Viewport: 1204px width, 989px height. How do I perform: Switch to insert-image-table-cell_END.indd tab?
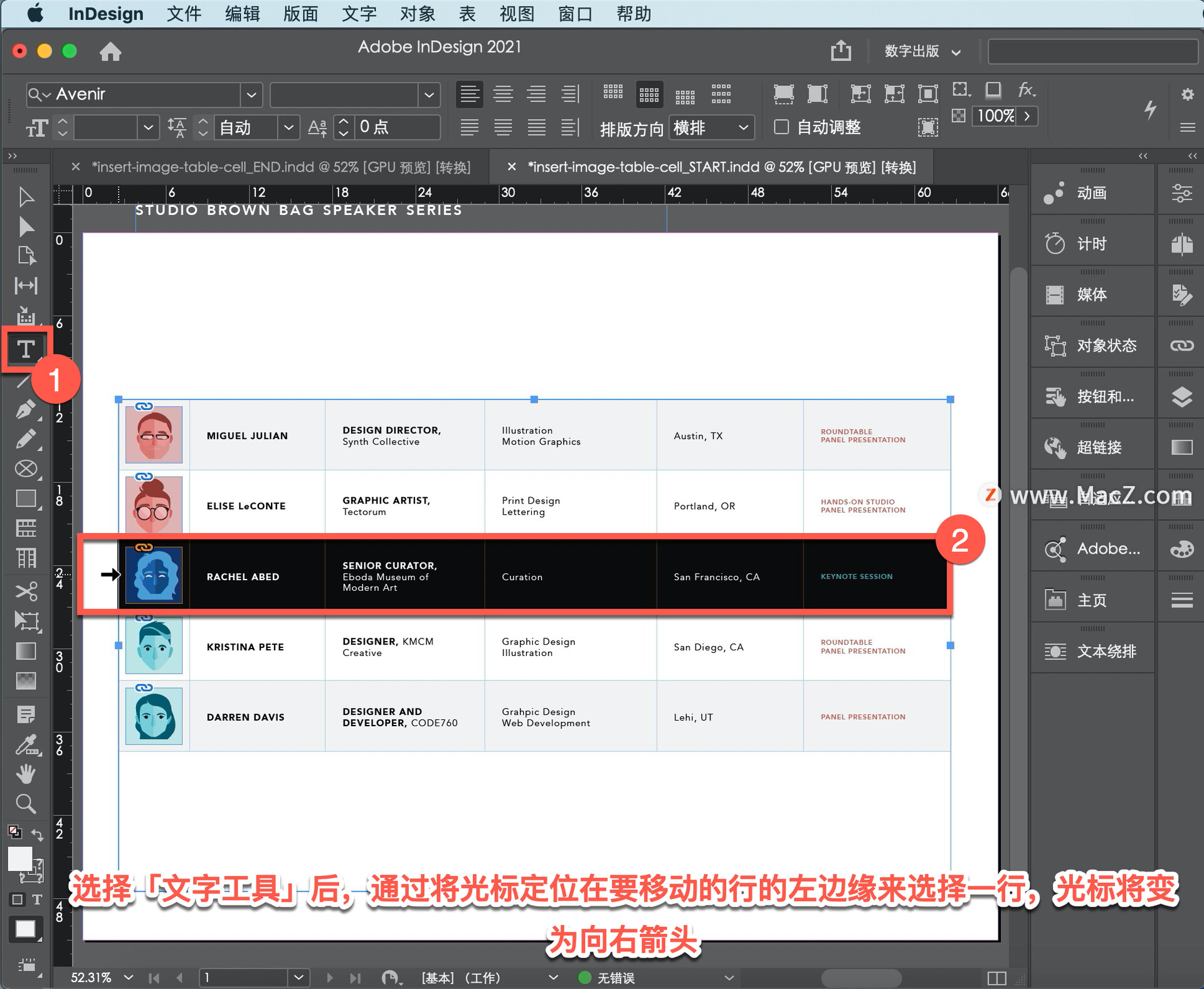point(281,167)
